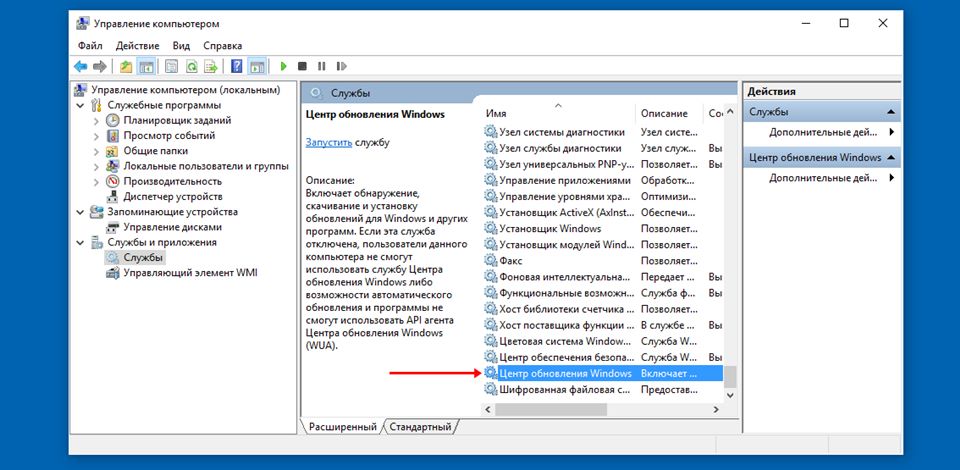960x470 pixels.
Task: Click the gray Forward arrow in toolbar
Action: [x=100, y=66]
